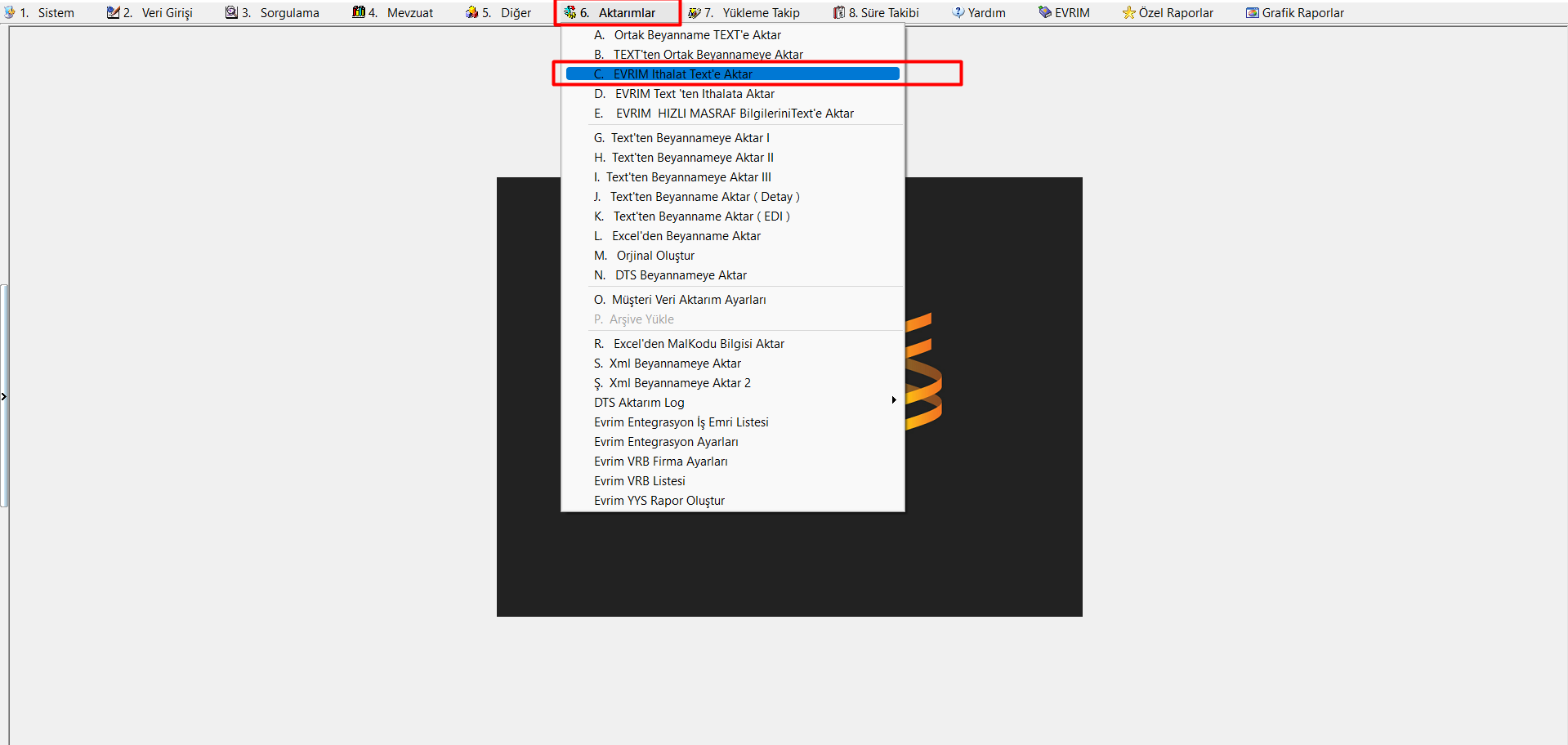Open the Diğer menu

point(507,13)
